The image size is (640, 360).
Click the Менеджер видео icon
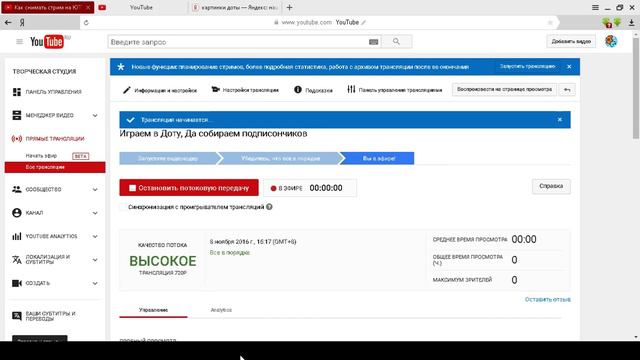pos(17,115)
